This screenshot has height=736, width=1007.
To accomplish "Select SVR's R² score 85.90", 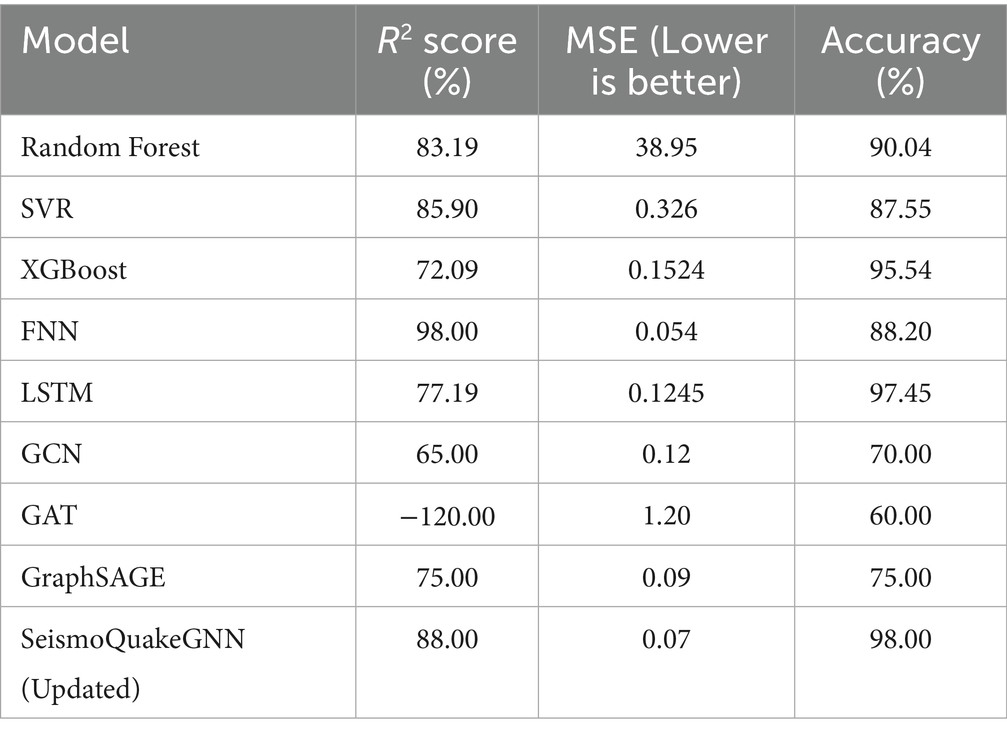I will coord(447,208).
